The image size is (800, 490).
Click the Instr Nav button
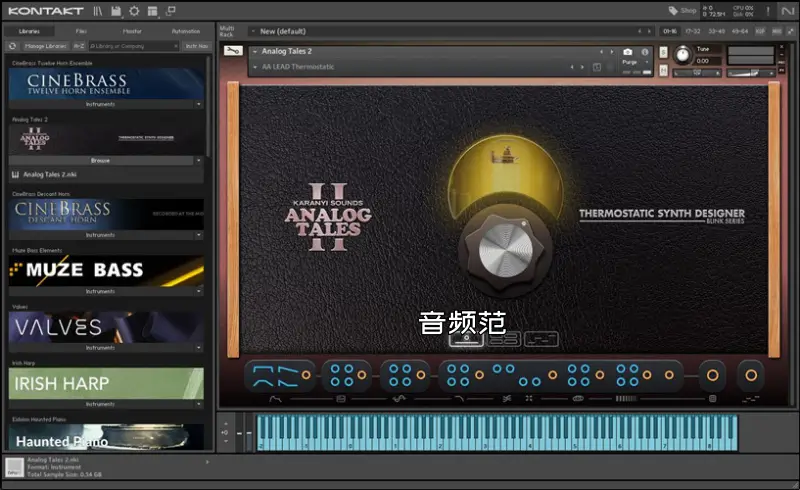[197, 46]
